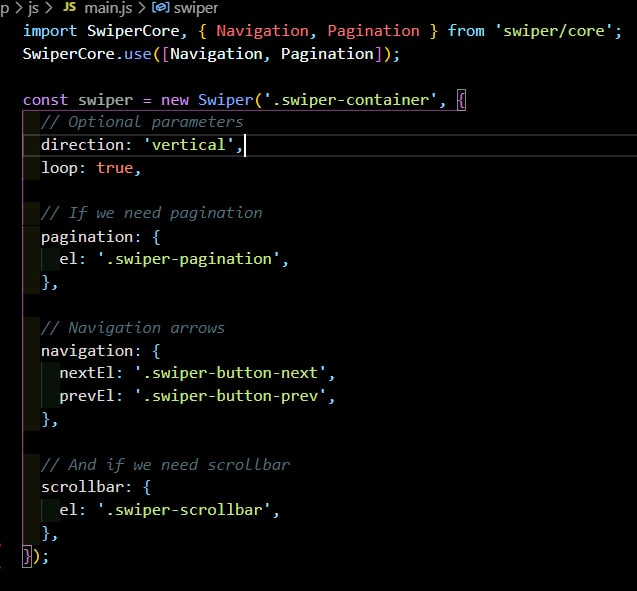The image size is (637, 591).
Task: Click the red 'Navigation' import name
Action: [262, 31]
